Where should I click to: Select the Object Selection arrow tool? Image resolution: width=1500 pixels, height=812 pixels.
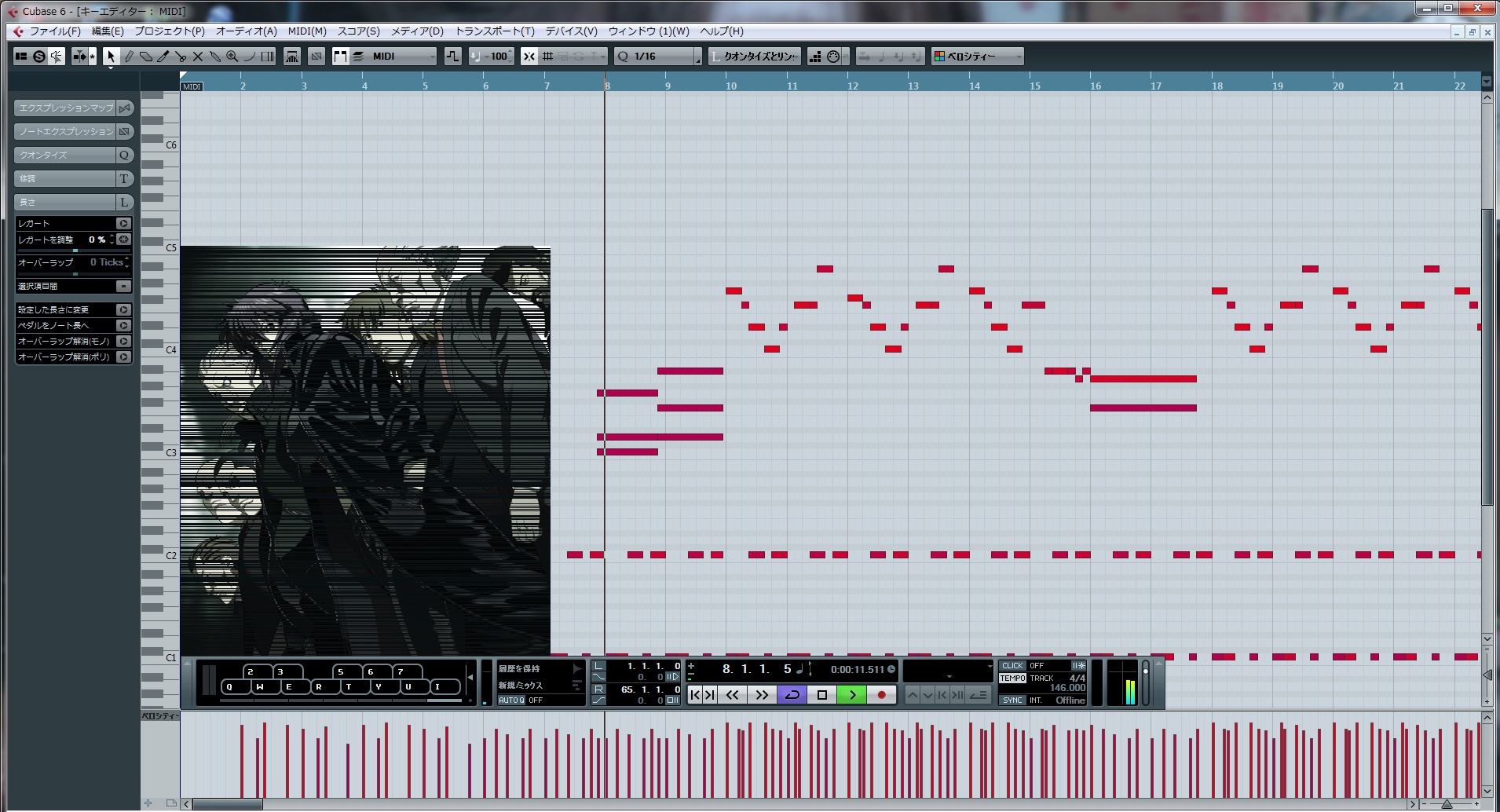[x=111, y=57]
